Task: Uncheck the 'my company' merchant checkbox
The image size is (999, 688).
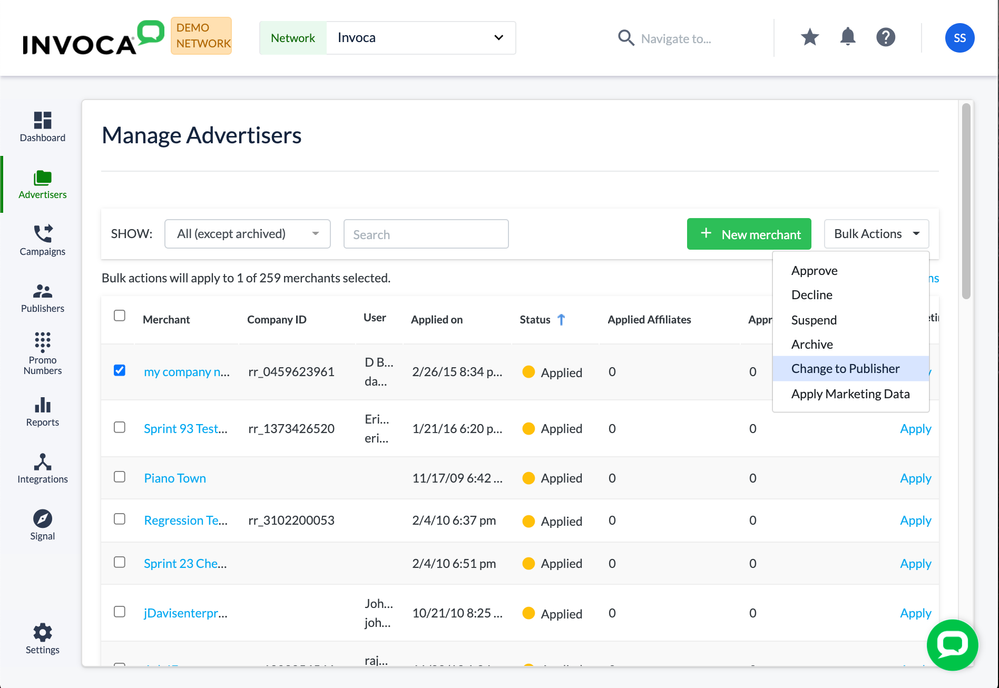Action: [x=120, y=370]
